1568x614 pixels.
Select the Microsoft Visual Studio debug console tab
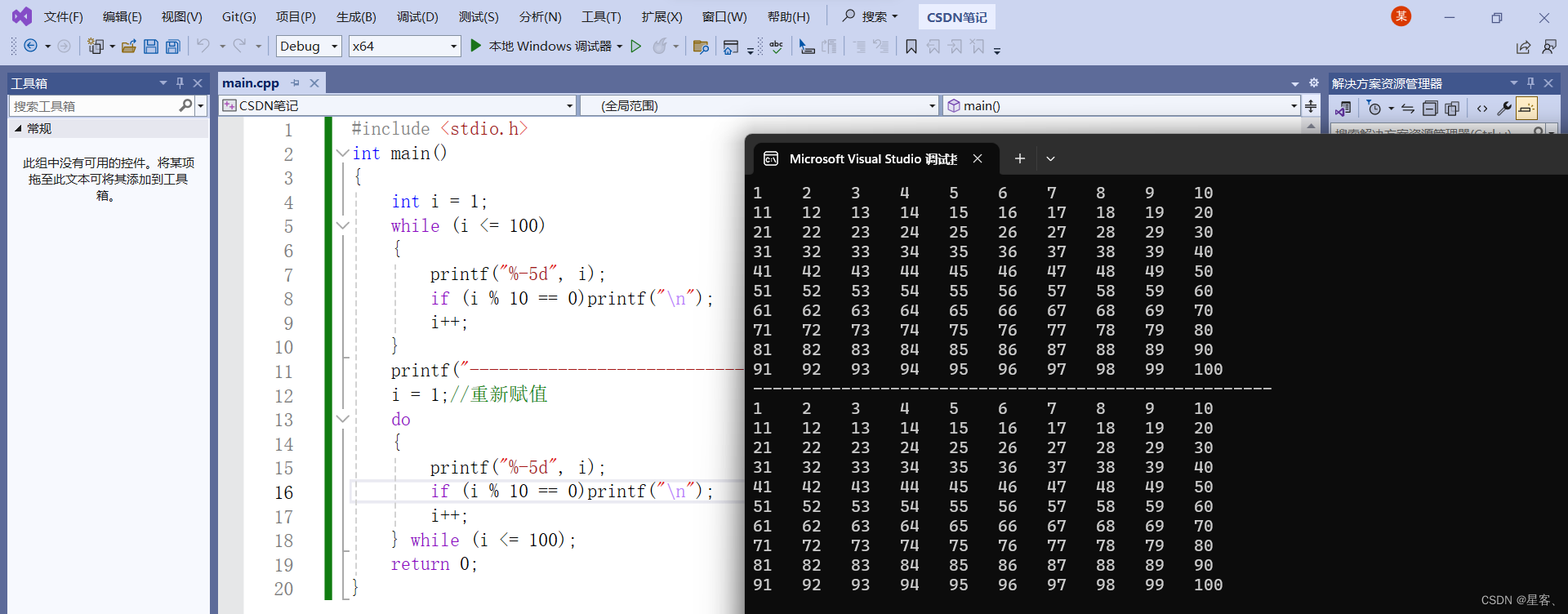click(x=873, y=159)
